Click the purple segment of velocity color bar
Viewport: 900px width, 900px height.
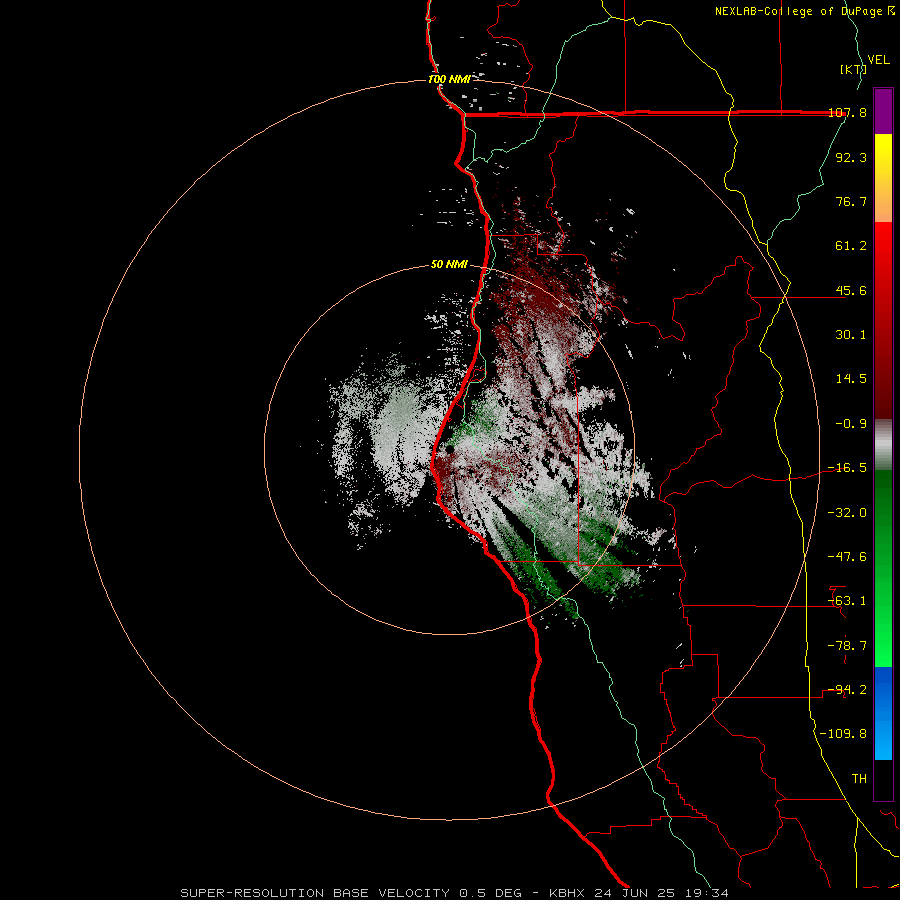click(883, 111)
